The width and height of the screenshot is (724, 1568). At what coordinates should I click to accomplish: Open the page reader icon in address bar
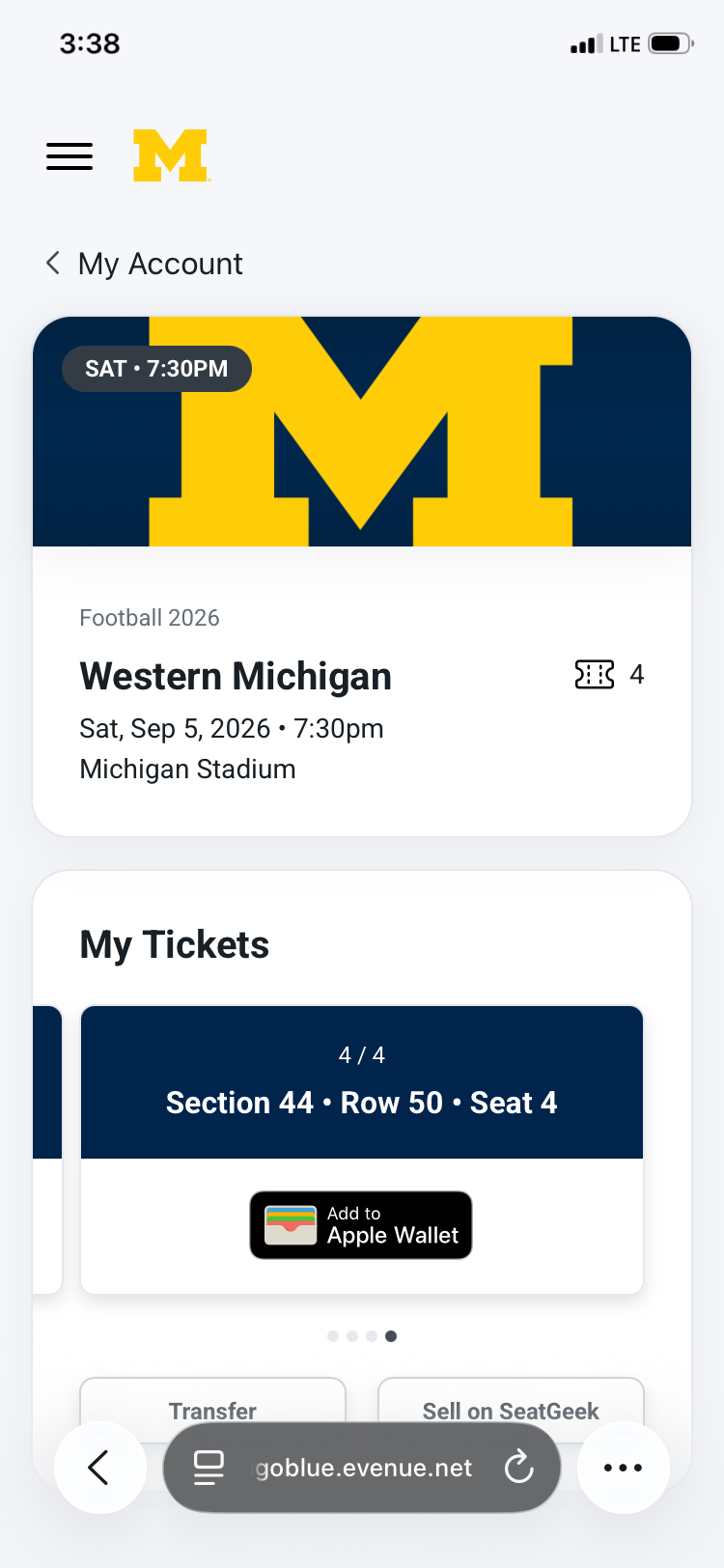click(x=209, y=1468)
